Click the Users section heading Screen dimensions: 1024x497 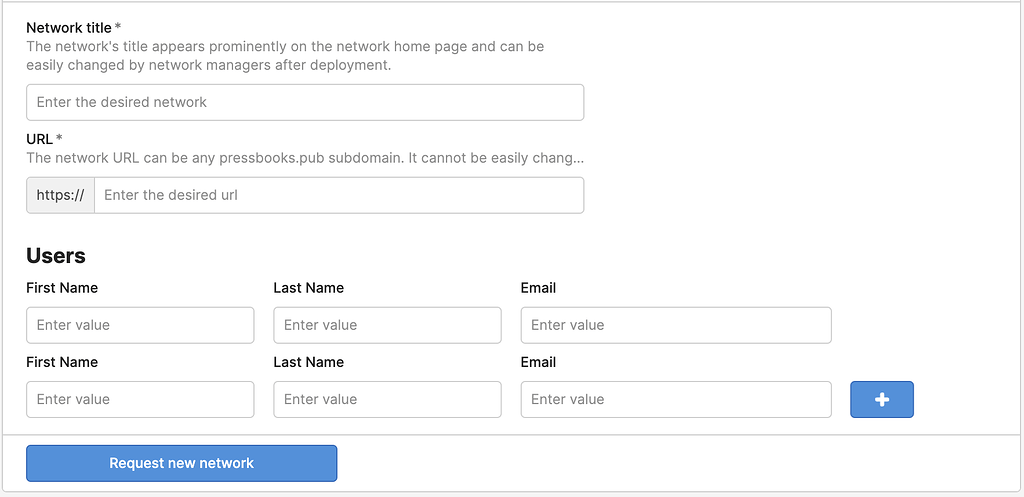pos(56,255)
